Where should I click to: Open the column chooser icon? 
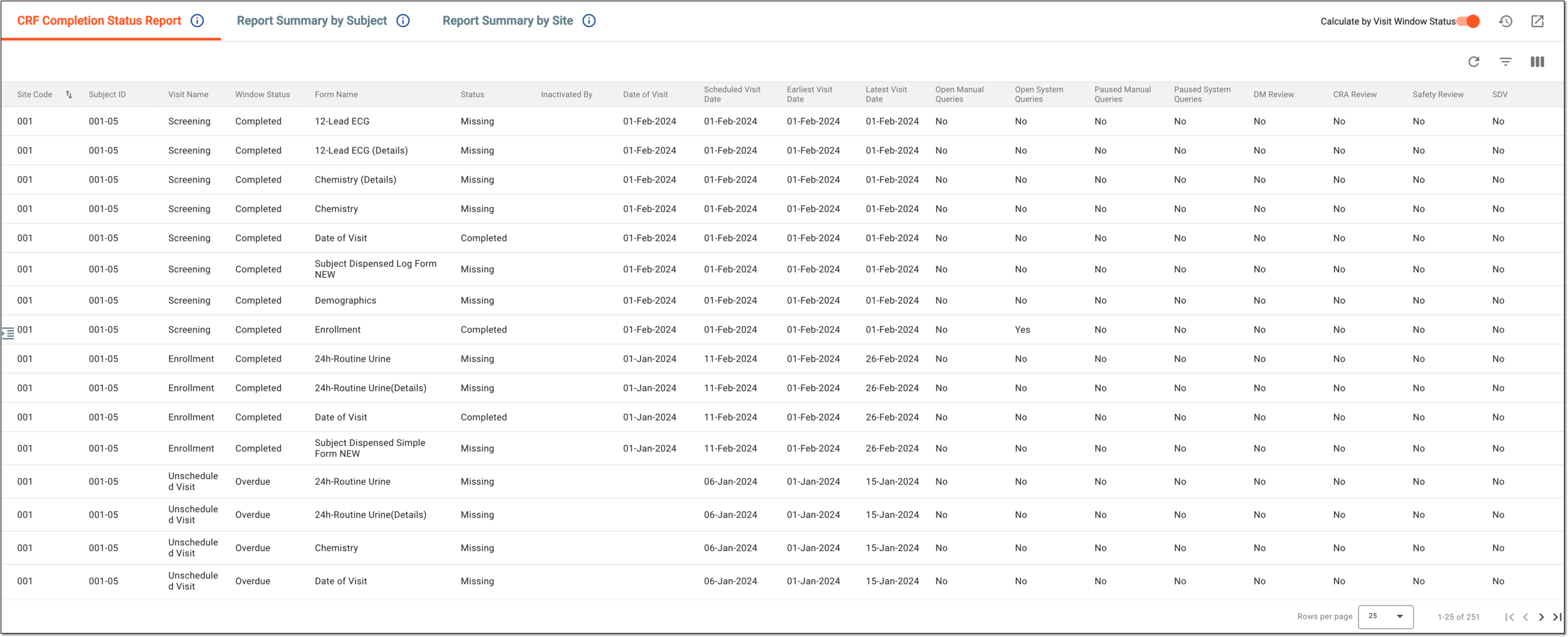click(1537, 62)
